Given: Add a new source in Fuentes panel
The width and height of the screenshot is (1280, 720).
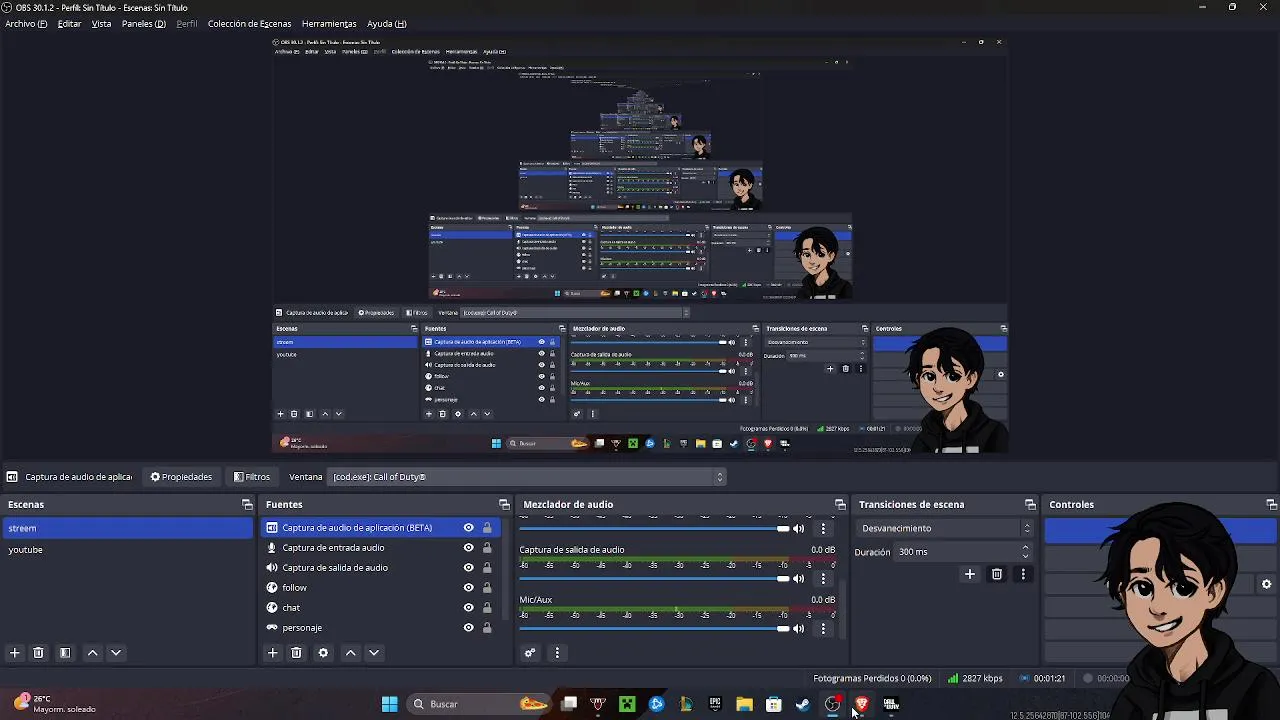Looking at the screenshot, I should [272, 653].
